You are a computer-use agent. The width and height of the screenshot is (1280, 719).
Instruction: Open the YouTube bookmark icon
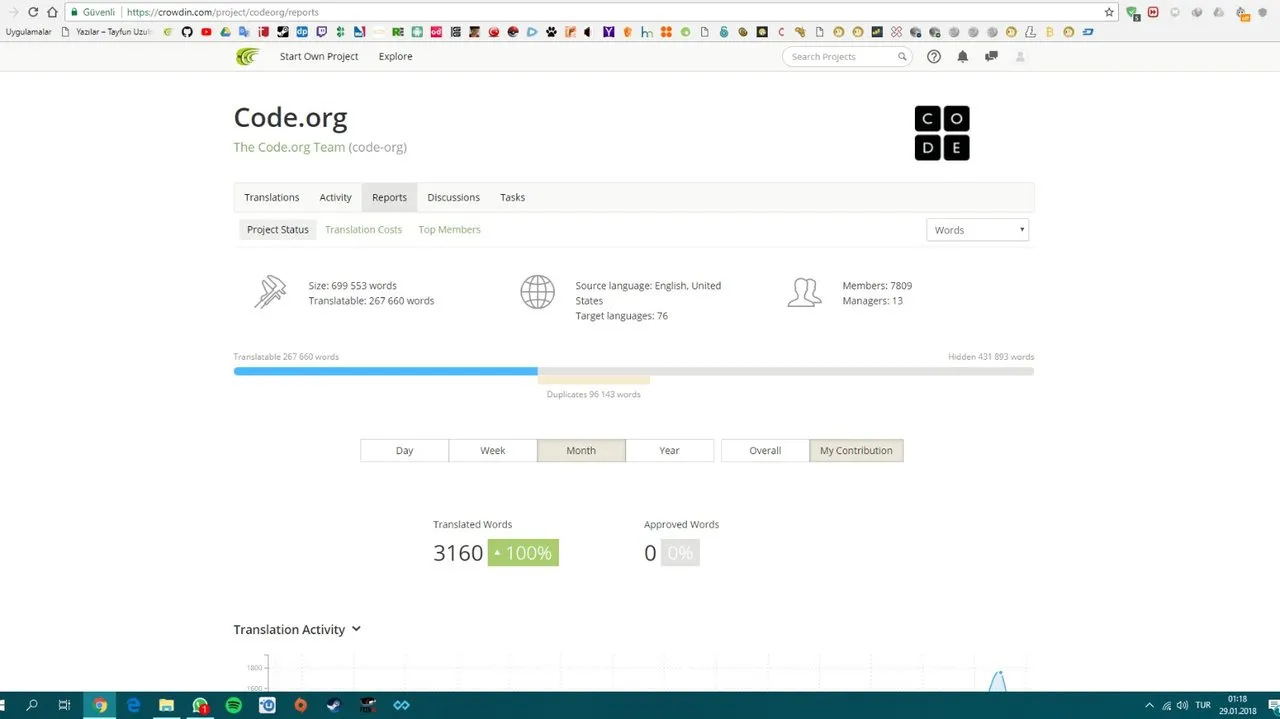(x=206, y=32)
